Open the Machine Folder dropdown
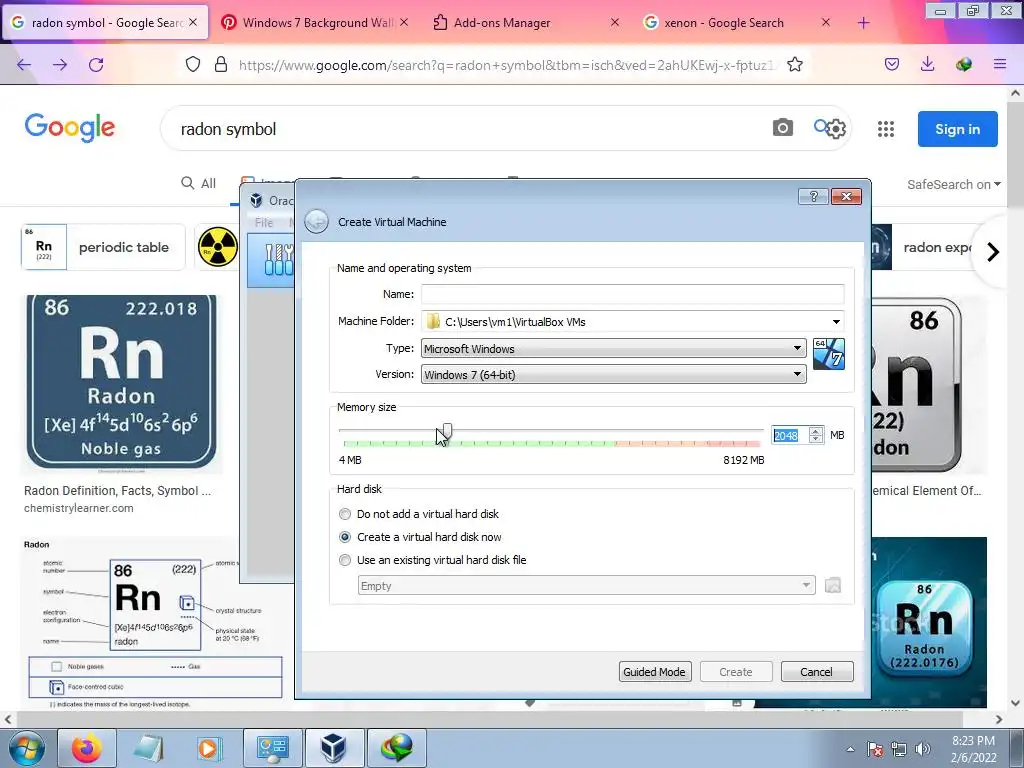The image size is (1024, 768). (x=836, y=322)
